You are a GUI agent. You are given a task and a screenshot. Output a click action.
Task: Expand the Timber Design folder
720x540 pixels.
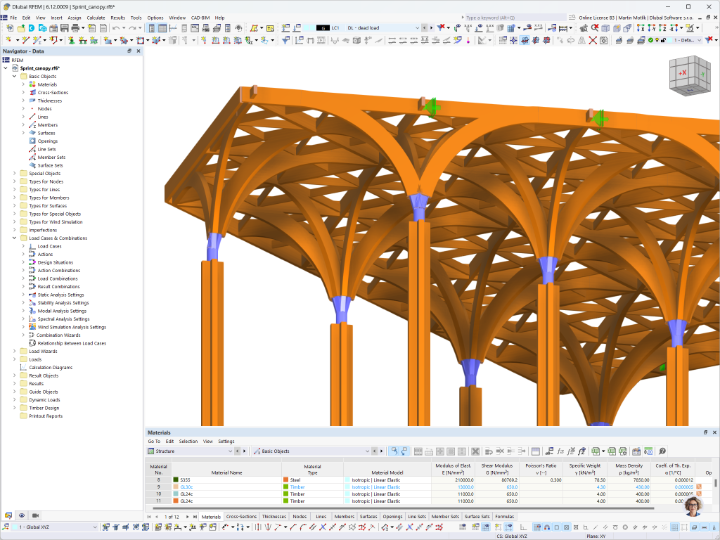14,408
